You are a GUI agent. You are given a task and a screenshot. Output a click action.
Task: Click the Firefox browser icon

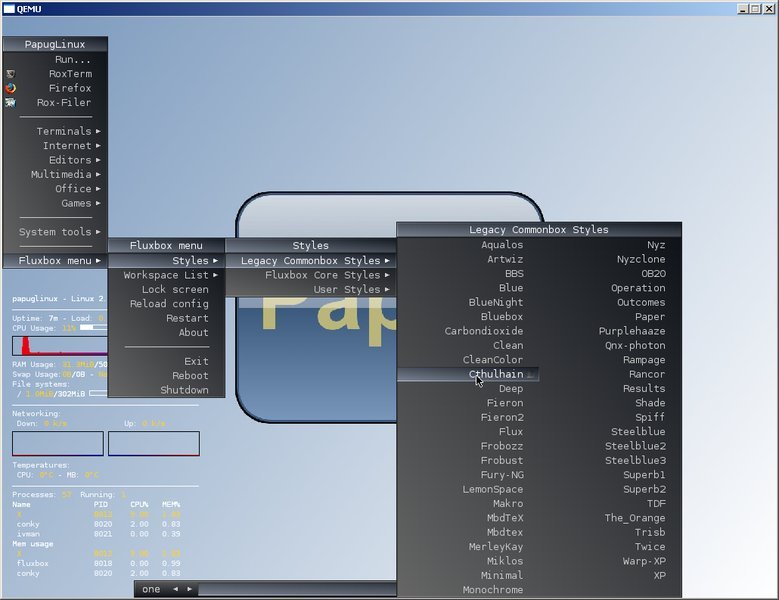10,88
